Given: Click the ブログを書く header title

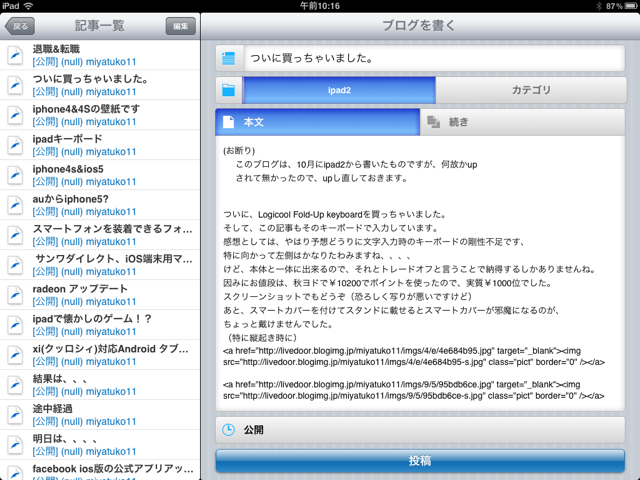Looking at the screenshot, I should point(419,25).
